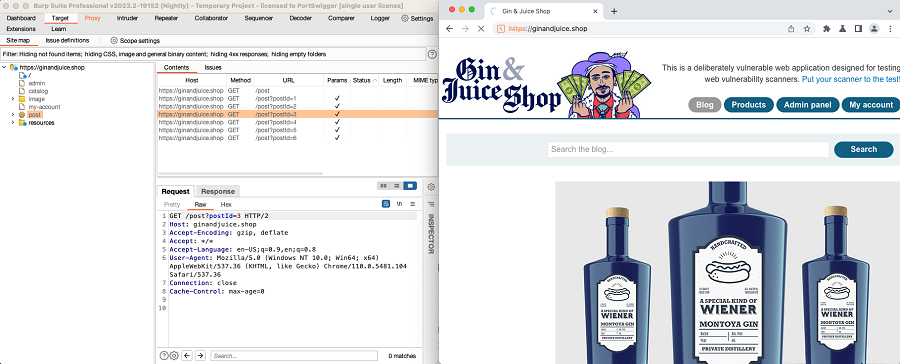
Task: Open Extensions tab in Burp
Action: [x=21, y=29]
